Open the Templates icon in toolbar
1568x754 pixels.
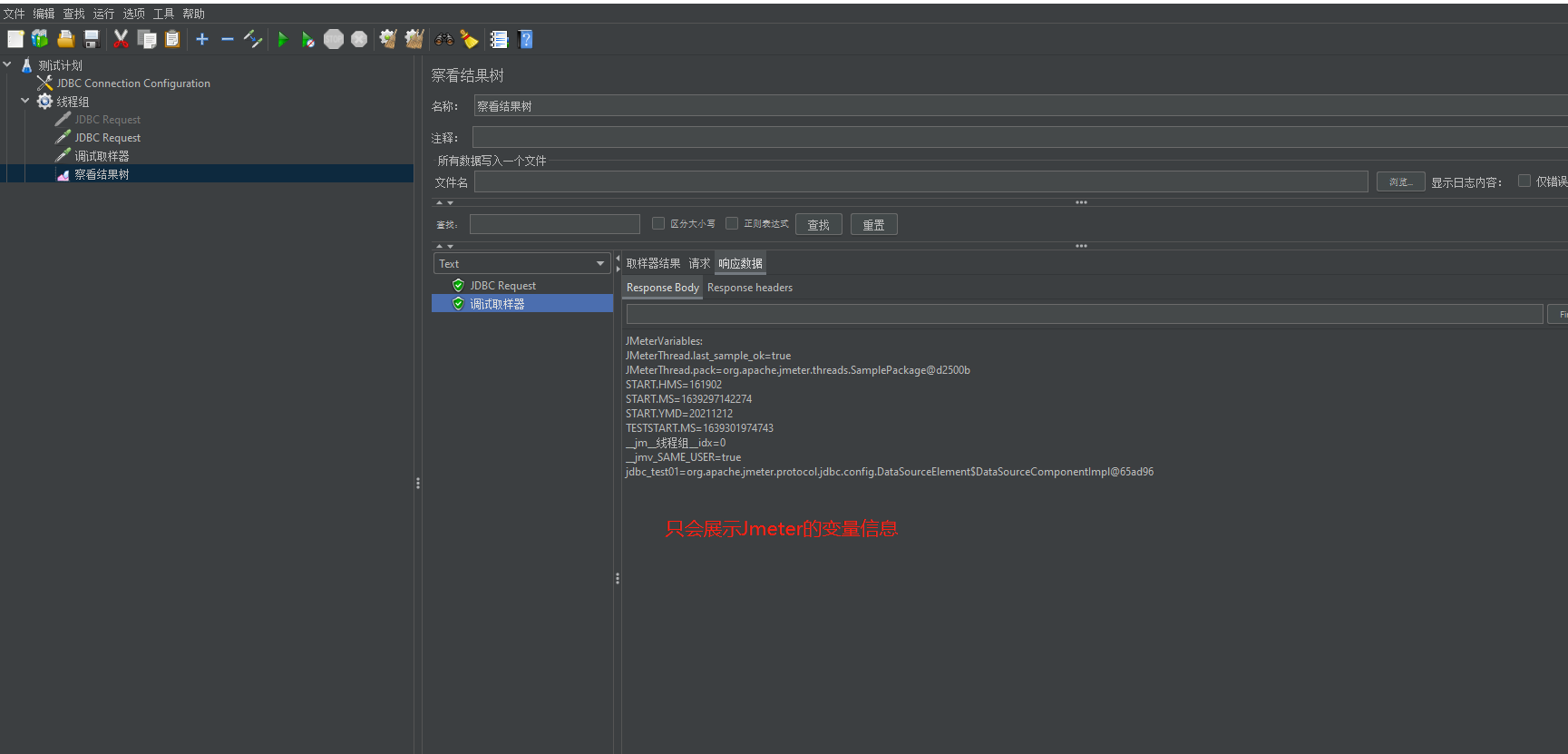tap(40, 39)
